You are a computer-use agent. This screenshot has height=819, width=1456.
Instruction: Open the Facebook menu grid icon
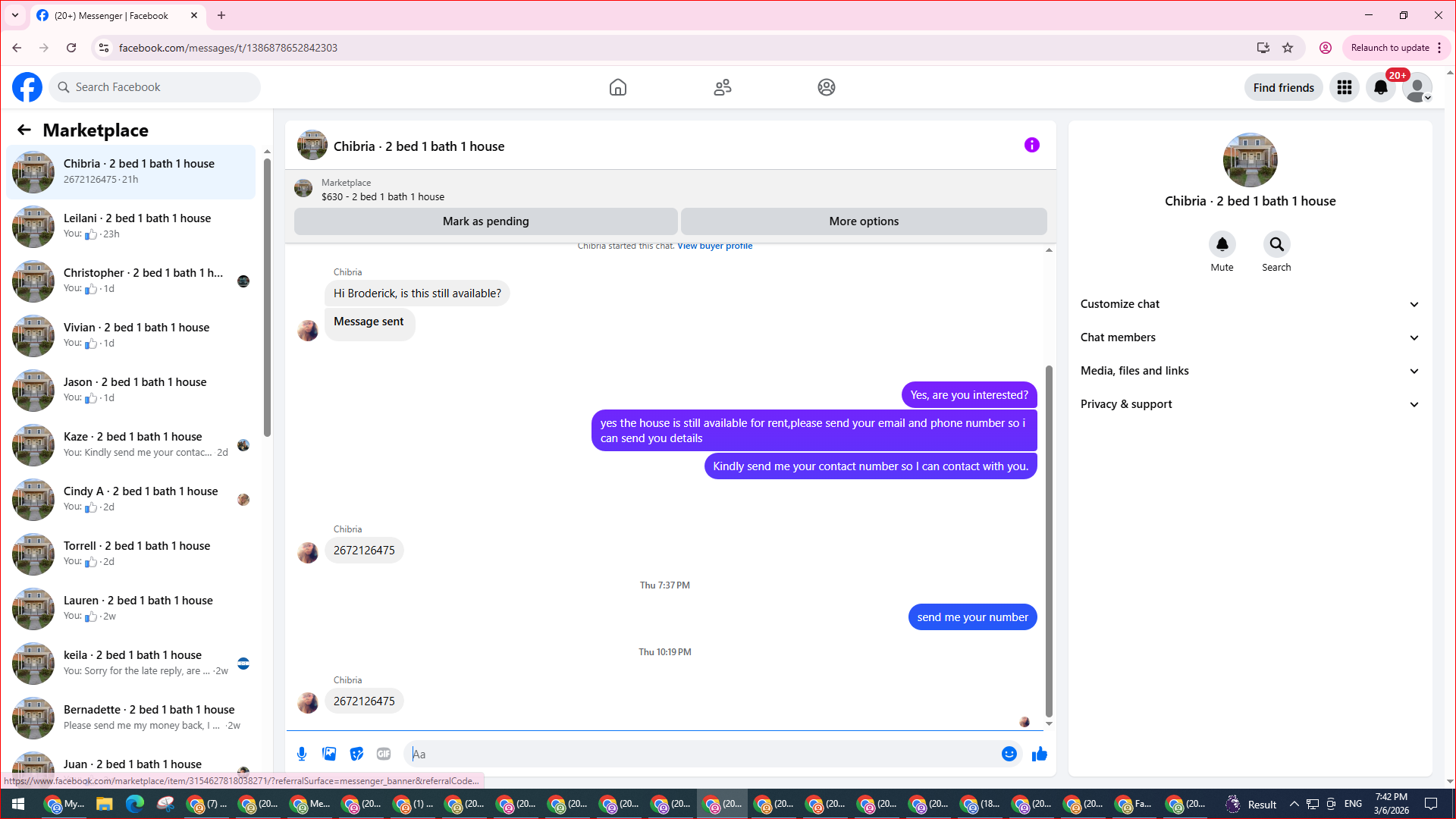(x=1344, y=88)
